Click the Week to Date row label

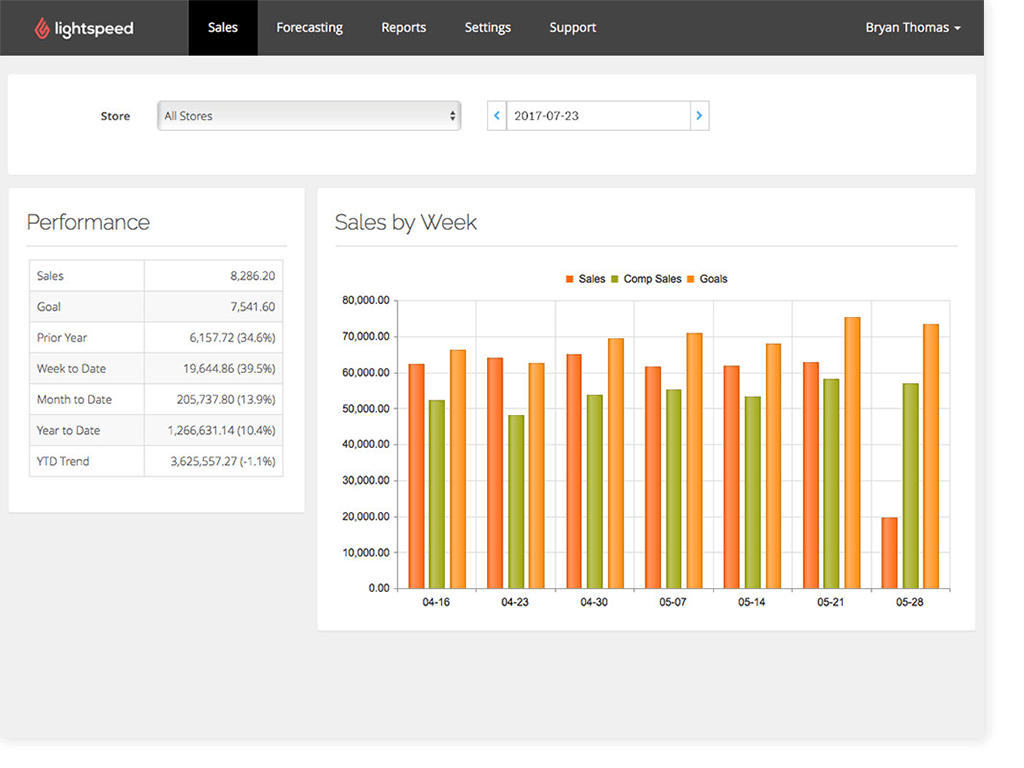[x=71, y=368]
